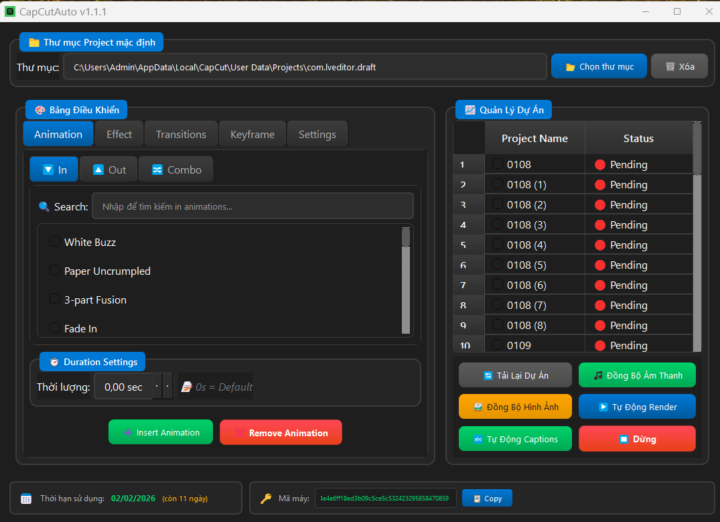The height and width of the screenshot is (522, 720).
Task: Check the Fade In animation
Action: (x=55, y=328)
